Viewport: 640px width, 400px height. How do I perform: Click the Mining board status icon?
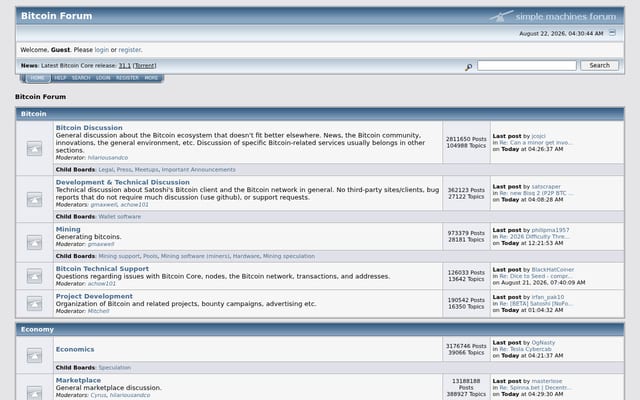coord(34,242)
